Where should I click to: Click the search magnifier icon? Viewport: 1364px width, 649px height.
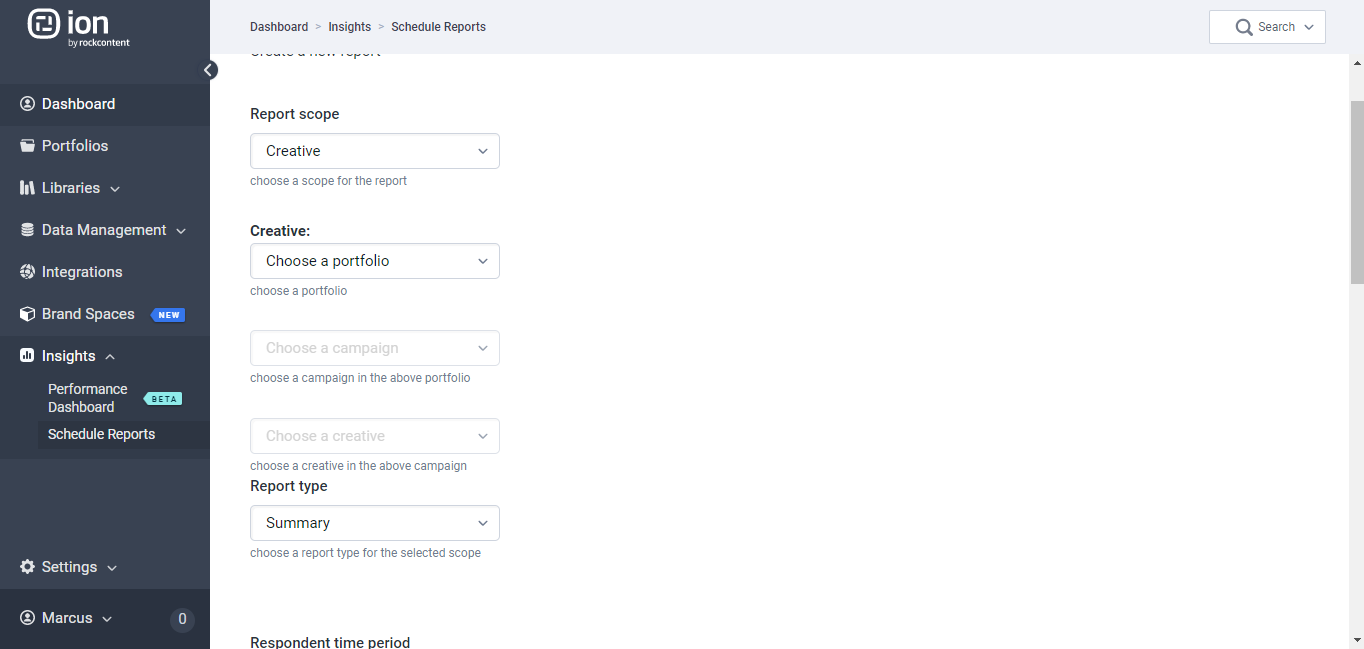pos(1244,28)
